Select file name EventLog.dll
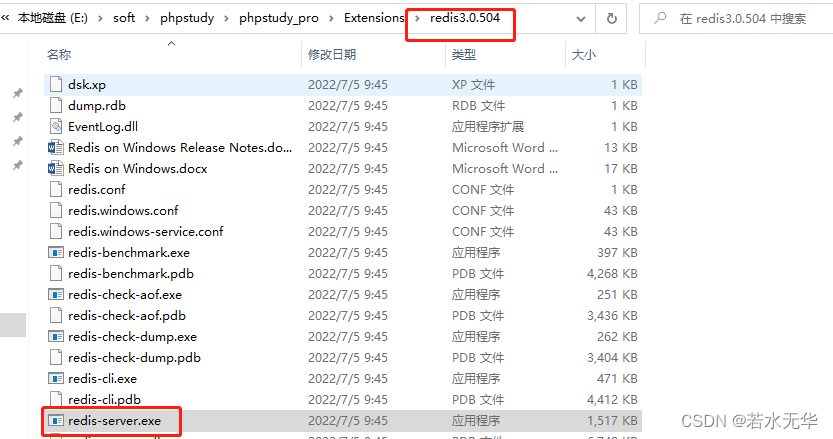This screenshot has height=439, width=833. (x=103, y=126)
